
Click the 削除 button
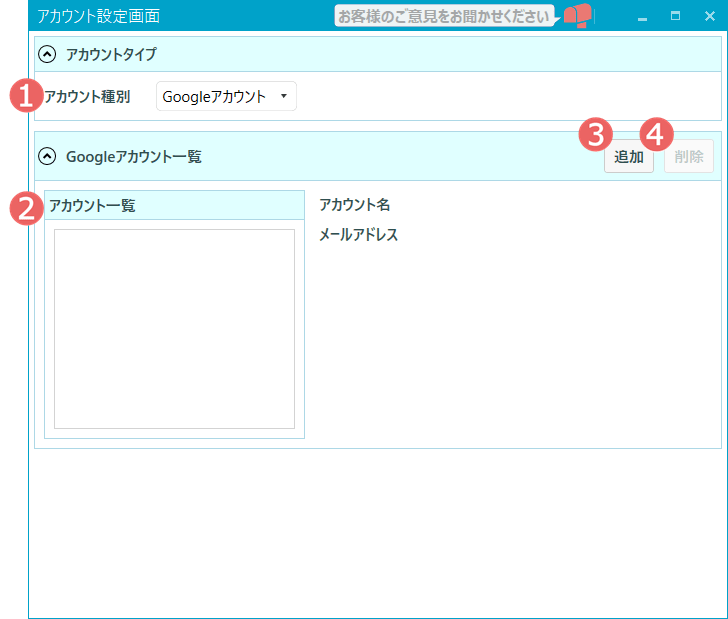pos(689,156)
